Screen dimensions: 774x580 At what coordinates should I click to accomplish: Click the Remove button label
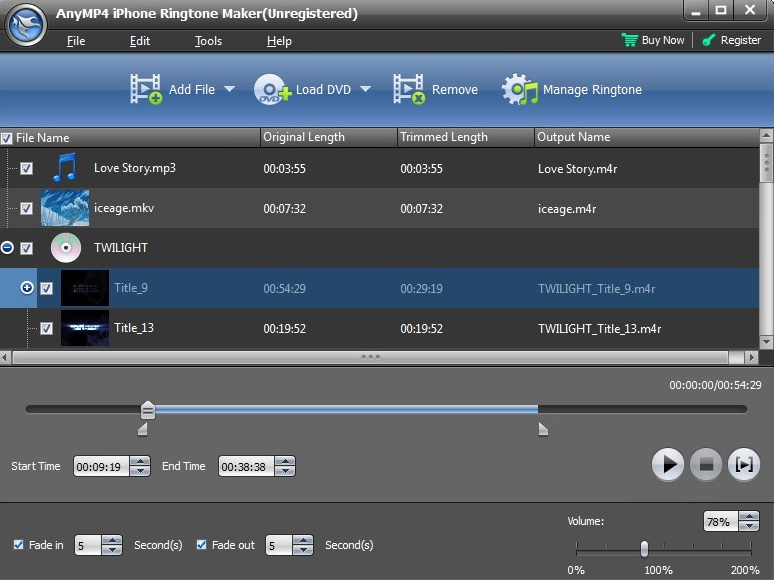(455, 89)
